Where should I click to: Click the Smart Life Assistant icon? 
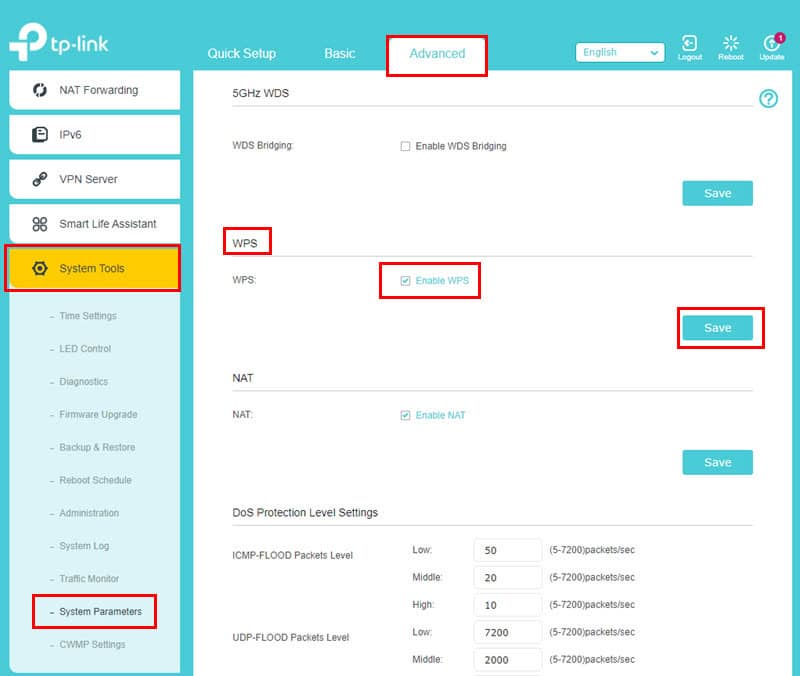[x=40, y=224]
